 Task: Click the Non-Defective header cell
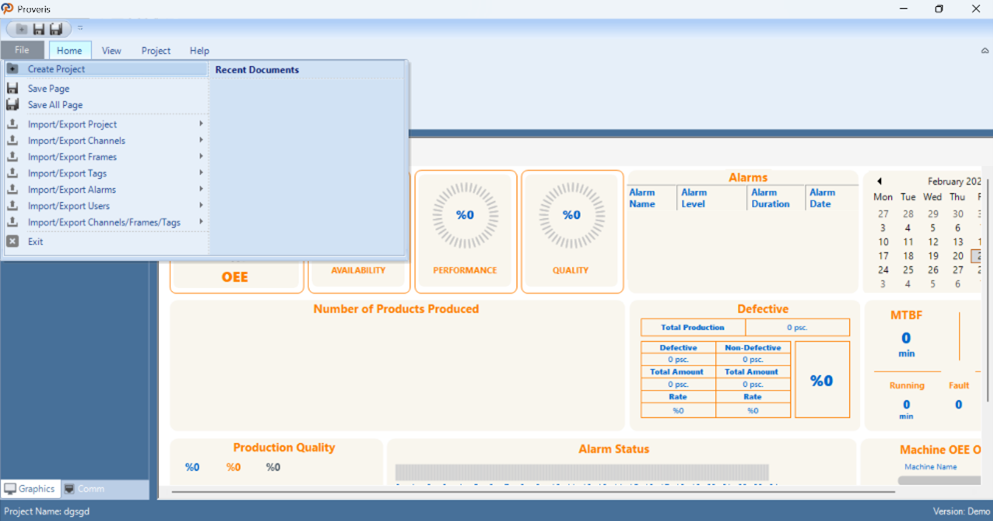752,348
